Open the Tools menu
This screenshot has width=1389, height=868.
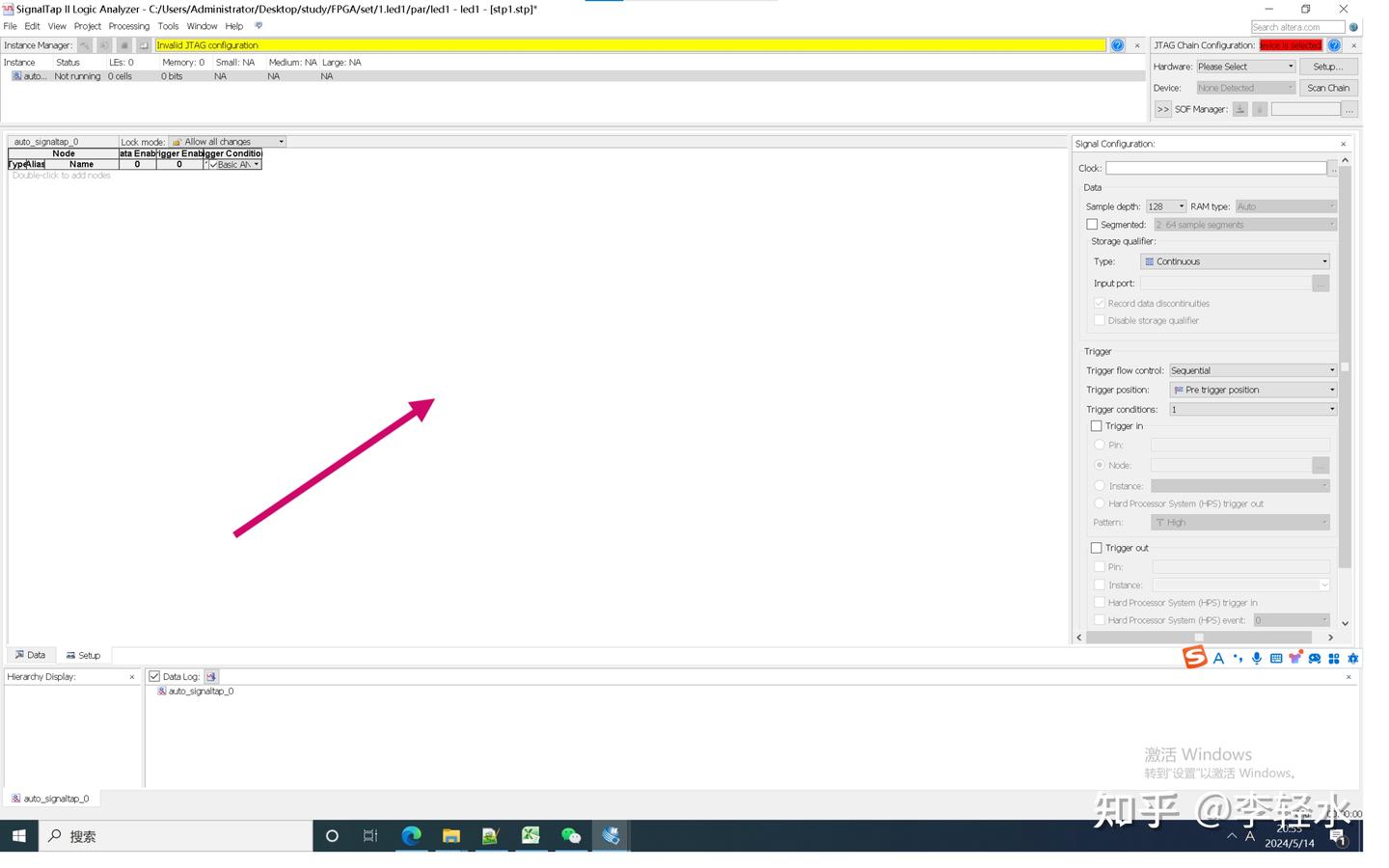pyautogui.click(x=168, y=26)
